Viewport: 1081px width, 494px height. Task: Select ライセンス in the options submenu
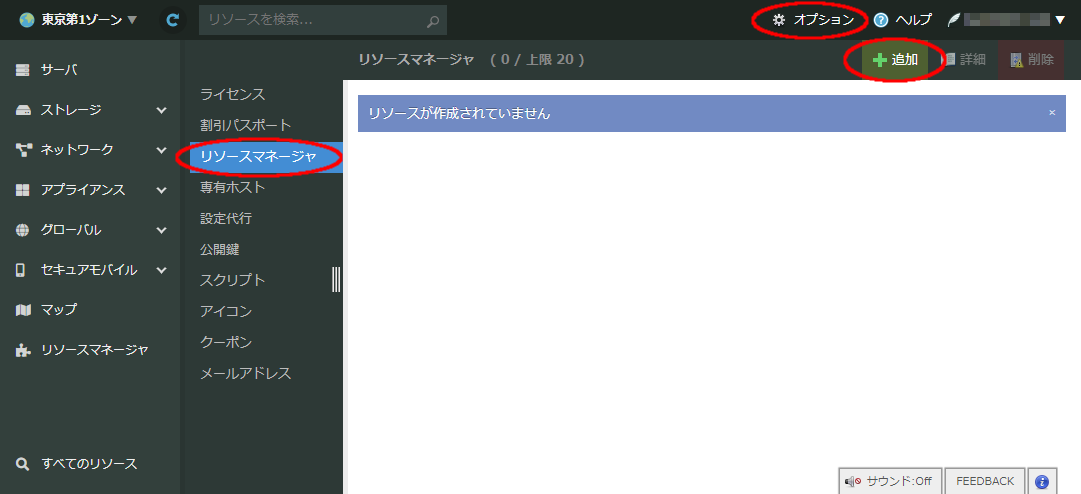click(232, 94)
